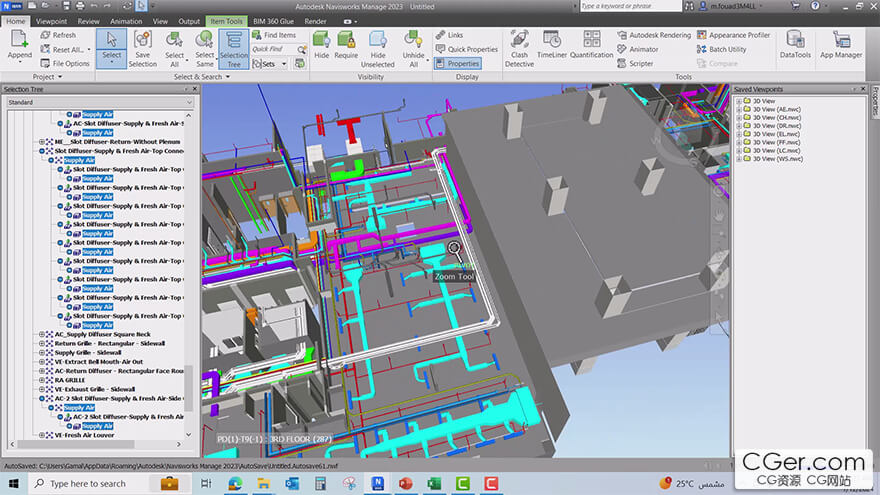
Task: Expand AC_Supply Diffuser Square Neck node
Action: tap(42, 334)
